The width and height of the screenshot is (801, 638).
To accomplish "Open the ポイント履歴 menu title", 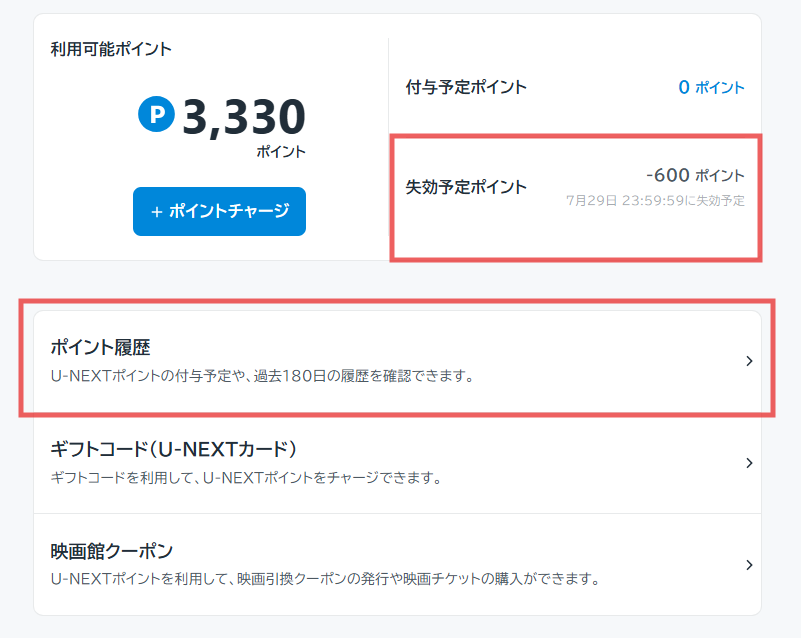I will pyautogui.click(x=100, y=347).
